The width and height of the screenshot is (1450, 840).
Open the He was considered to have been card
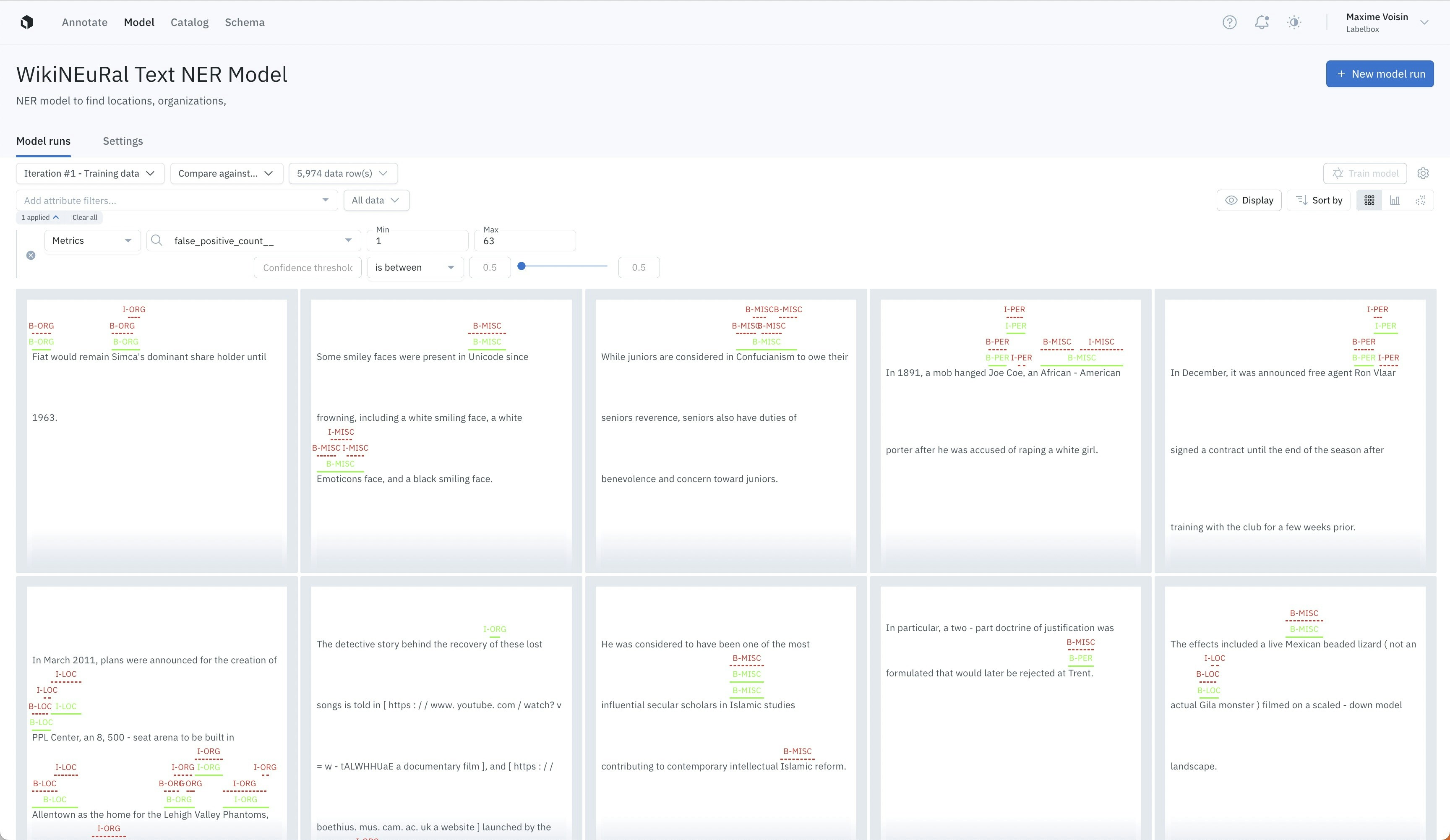(725, 708)
